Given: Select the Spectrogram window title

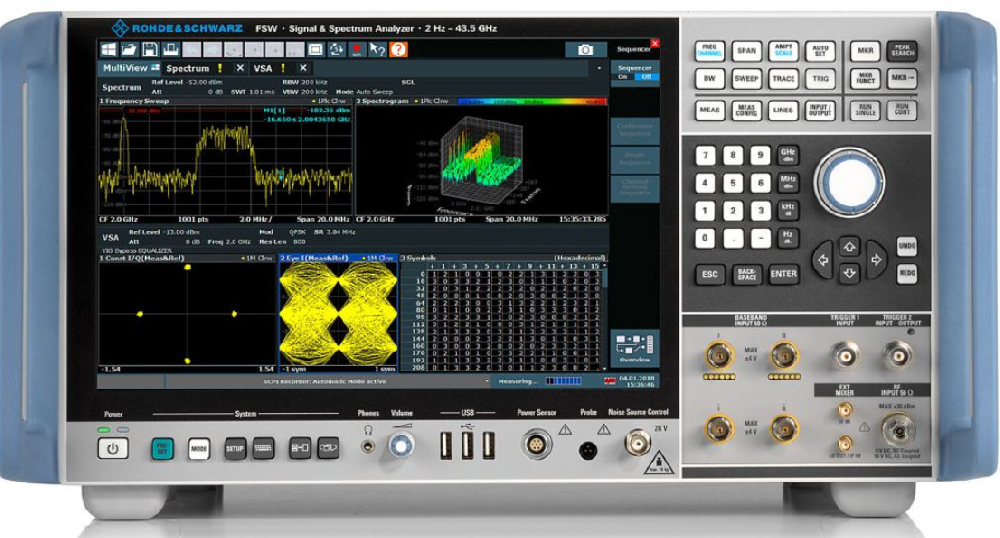Looking at the screenshot, I should 384,101.
